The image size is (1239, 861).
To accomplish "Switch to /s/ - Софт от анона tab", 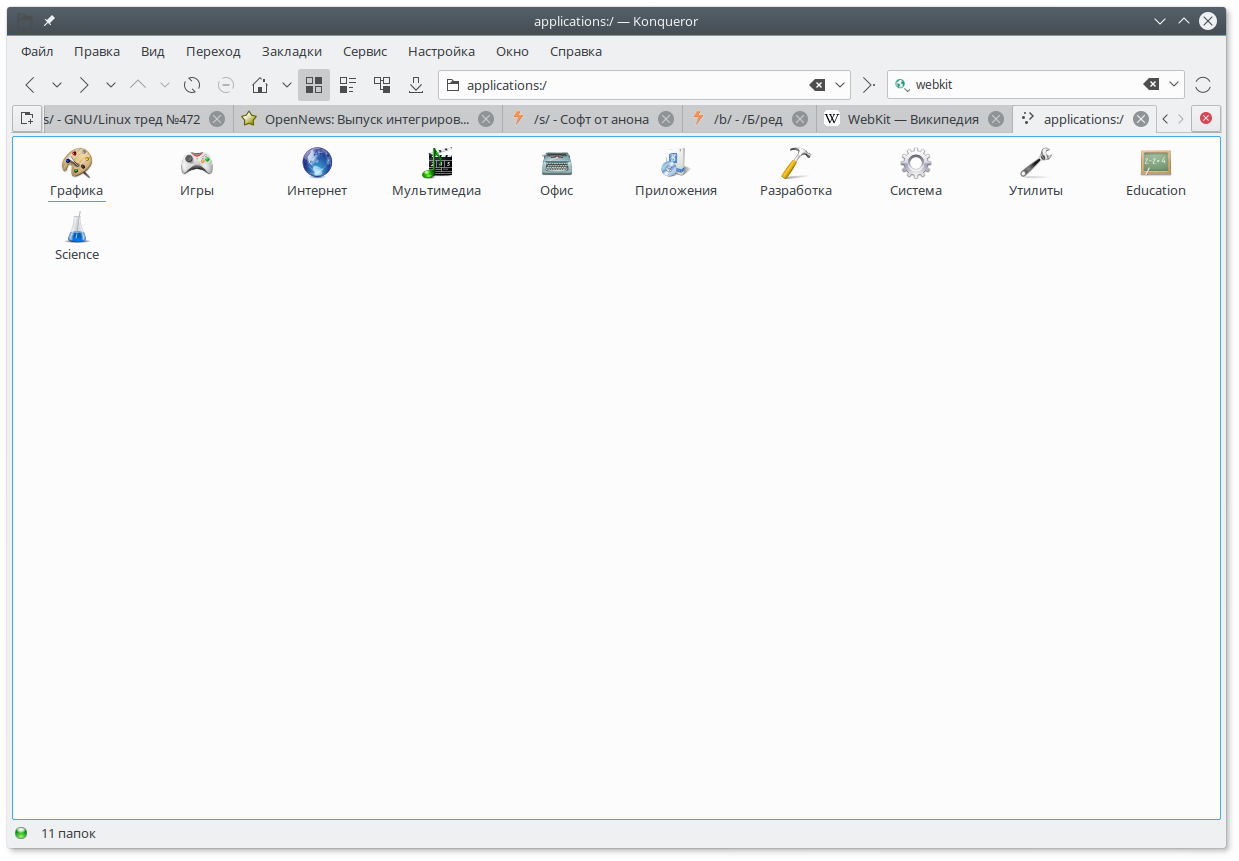I will (x=591, y=119).
